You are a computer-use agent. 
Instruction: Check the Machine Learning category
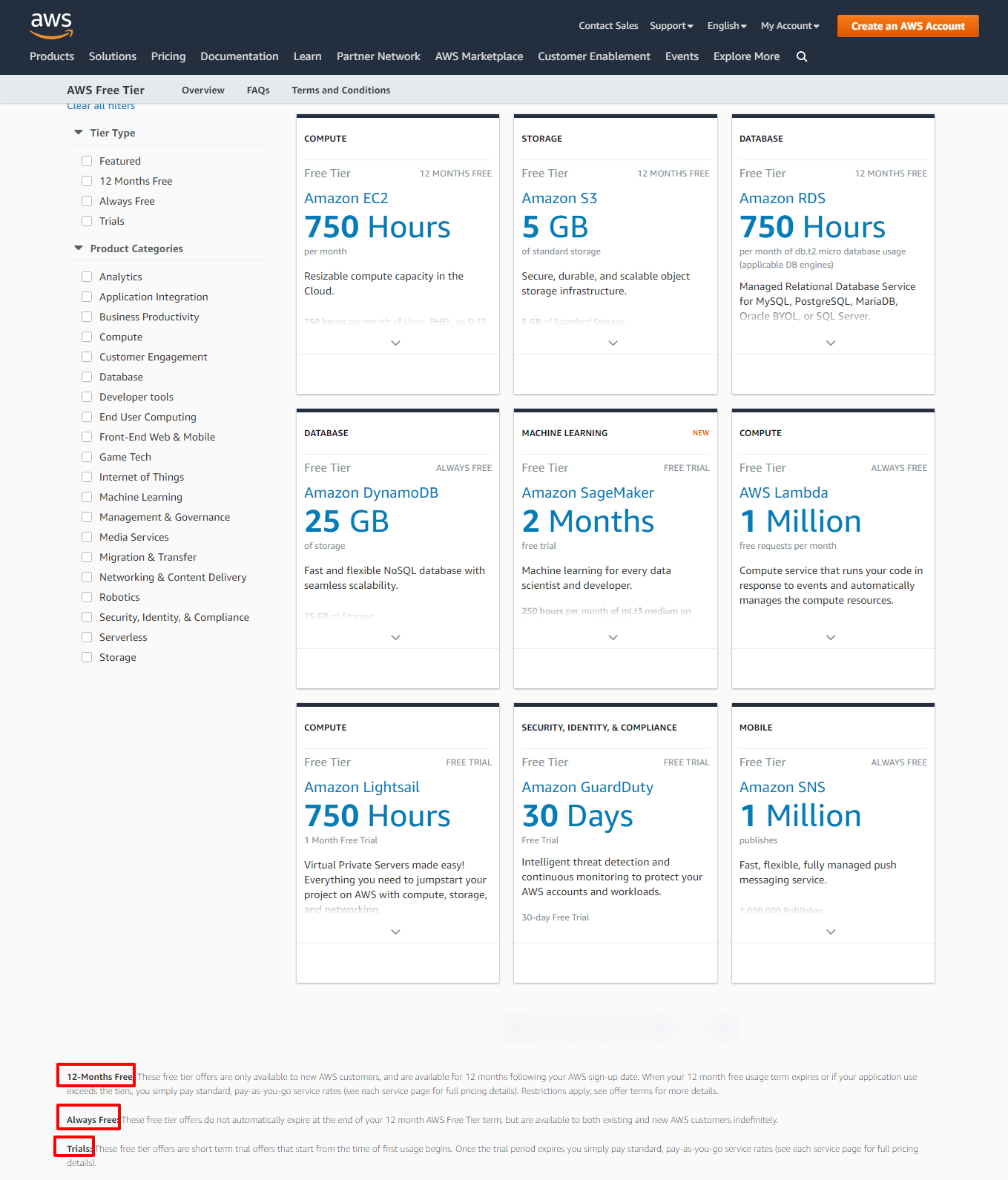point(87,497)
